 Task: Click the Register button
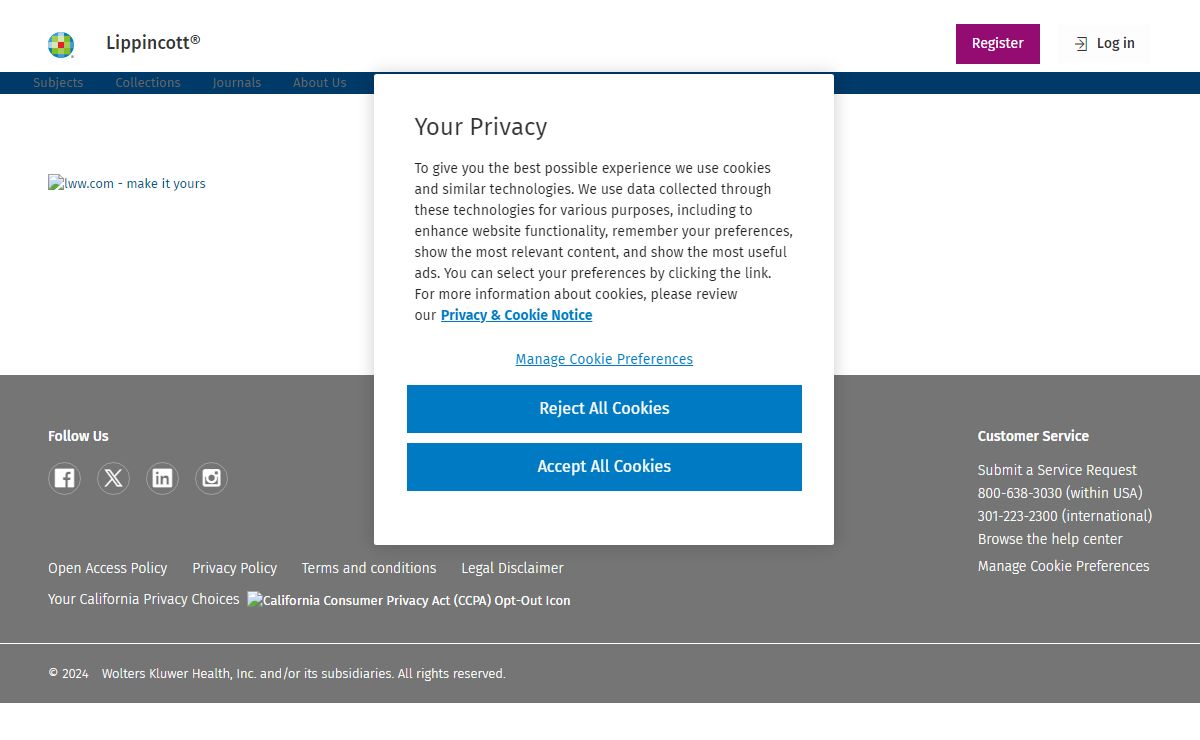(x=997, y=43)
